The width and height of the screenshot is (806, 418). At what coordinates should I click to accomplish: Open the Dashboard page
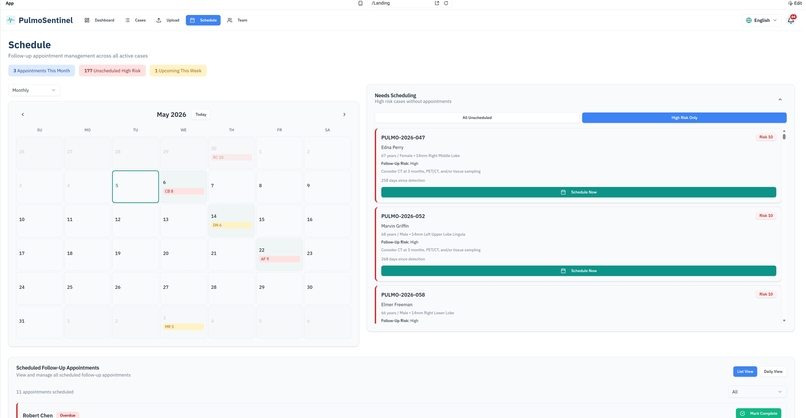(x=99, y=20)
